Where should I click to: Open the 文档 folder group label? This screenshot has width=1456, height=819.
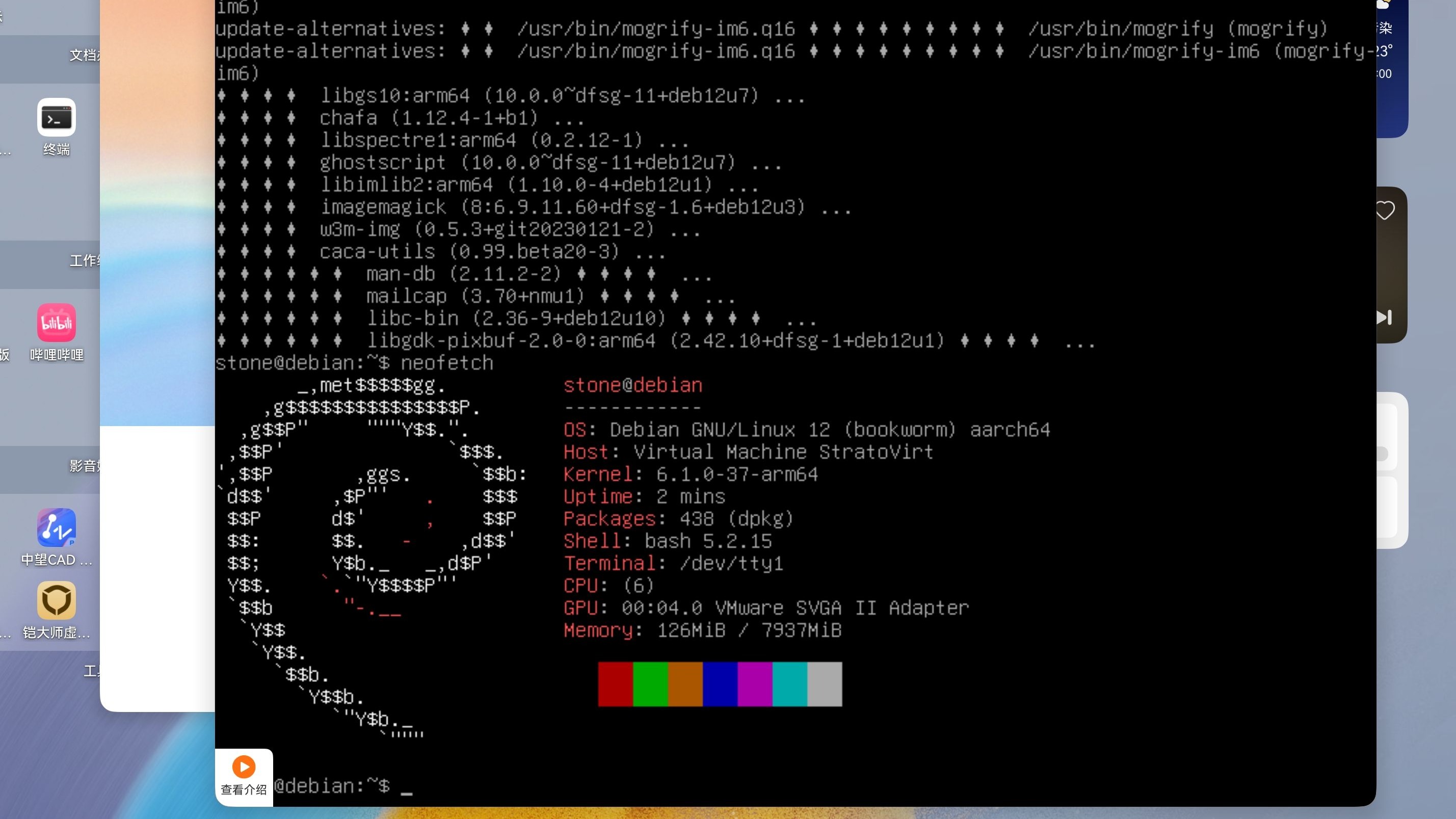(85, 55)
